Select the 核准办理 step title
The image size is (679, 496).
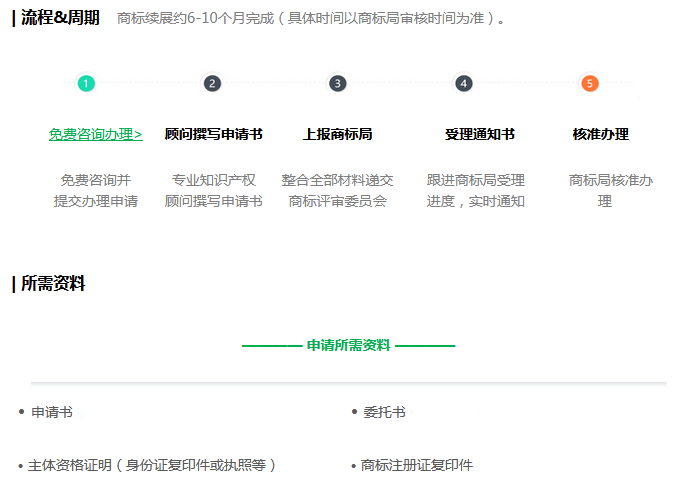click(600, 134)
